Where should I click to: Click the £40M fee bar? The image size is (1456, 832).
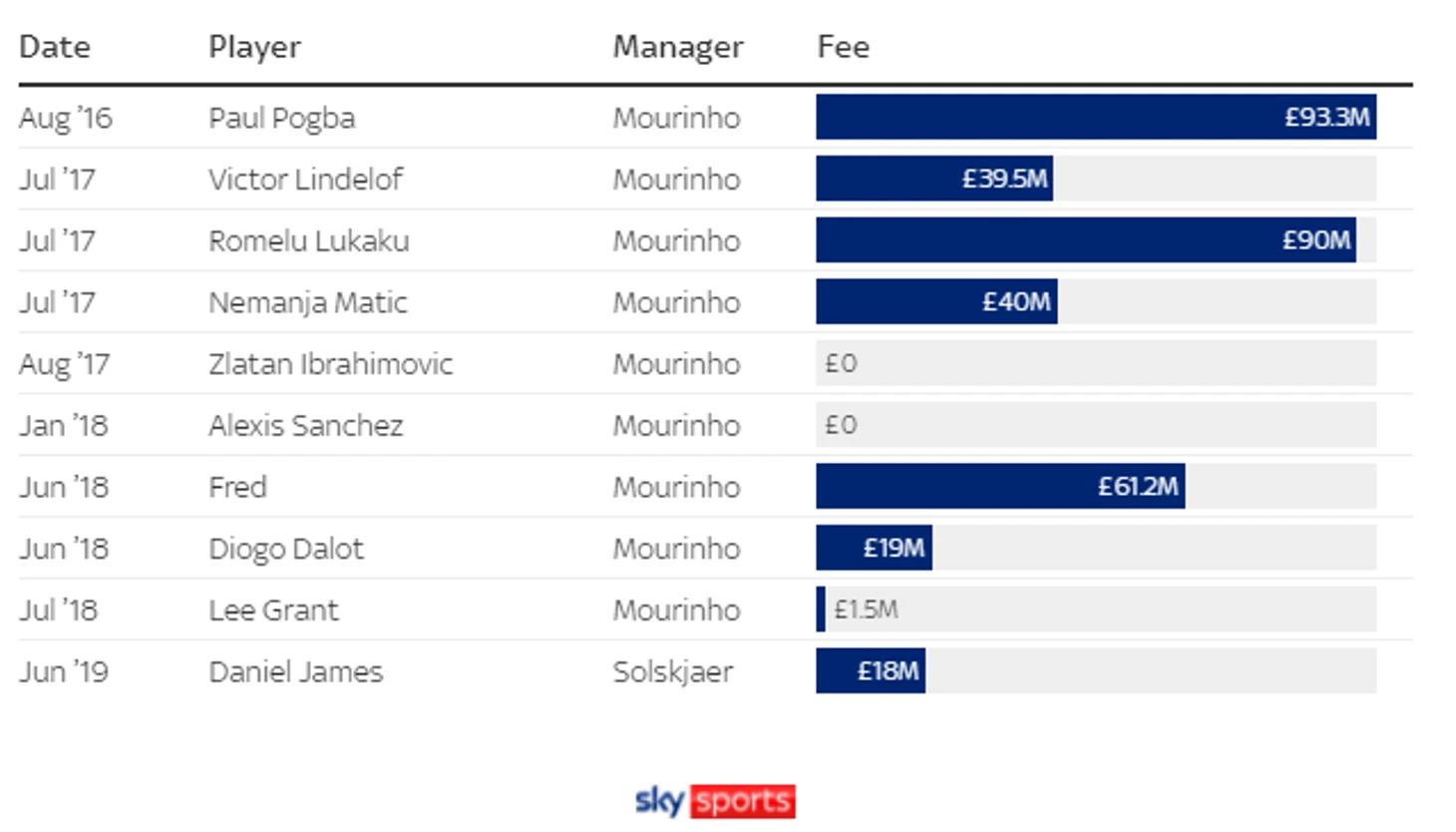(936, 301)
